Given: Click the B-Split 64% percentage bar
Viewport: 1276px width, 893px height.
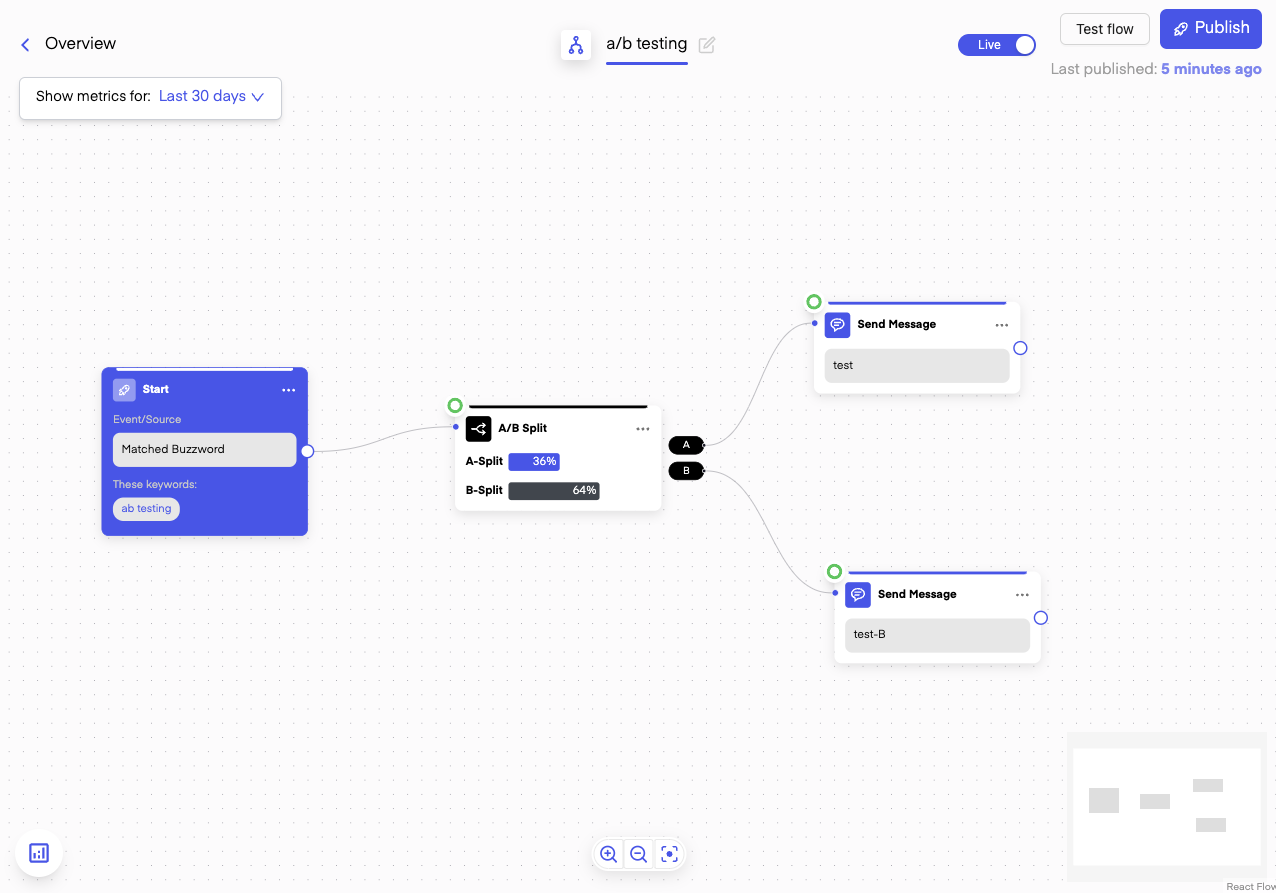Looking at the screenshot, I should point(554,491).
